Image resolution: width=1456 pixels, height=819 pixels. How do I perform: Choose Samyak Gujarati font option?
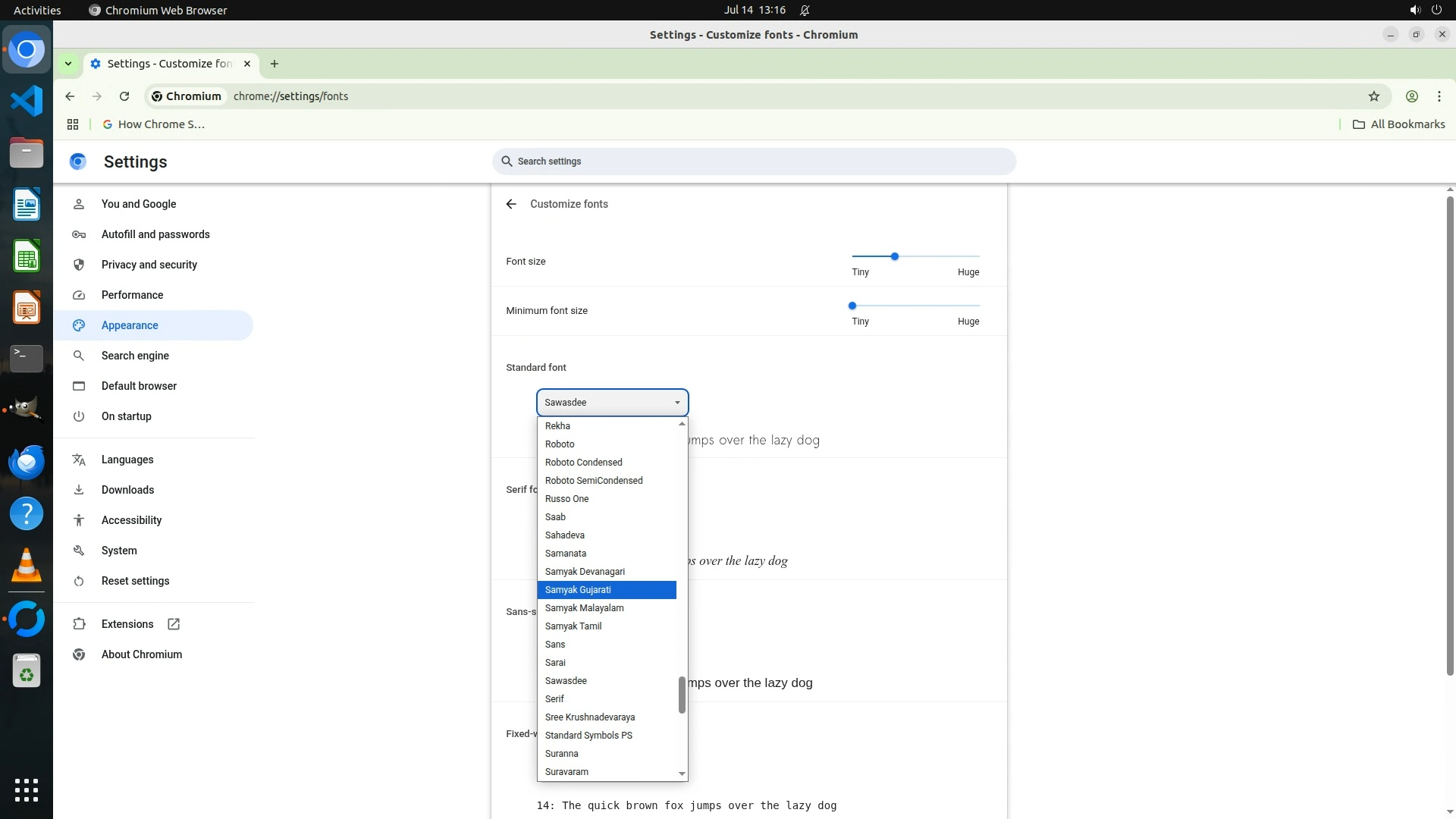click(578, 590)
